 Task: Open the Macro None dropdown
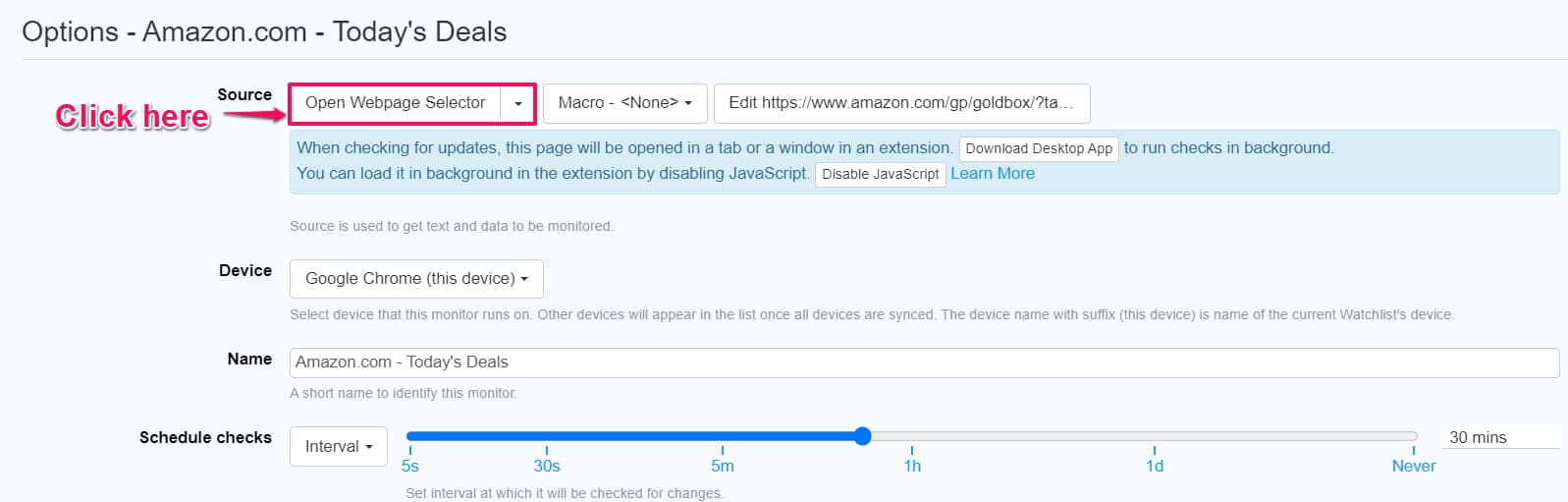[624, 103]
